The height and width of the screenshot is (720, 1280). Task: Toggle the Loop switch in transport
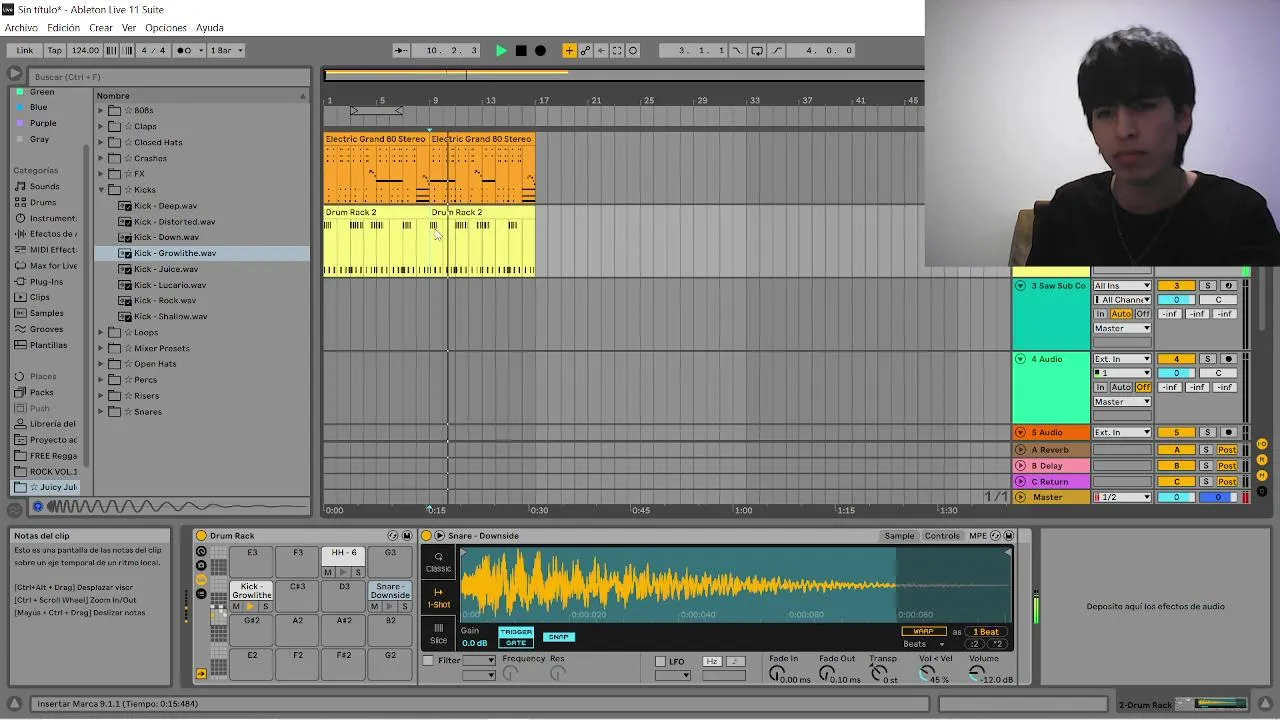coord(757,50)
